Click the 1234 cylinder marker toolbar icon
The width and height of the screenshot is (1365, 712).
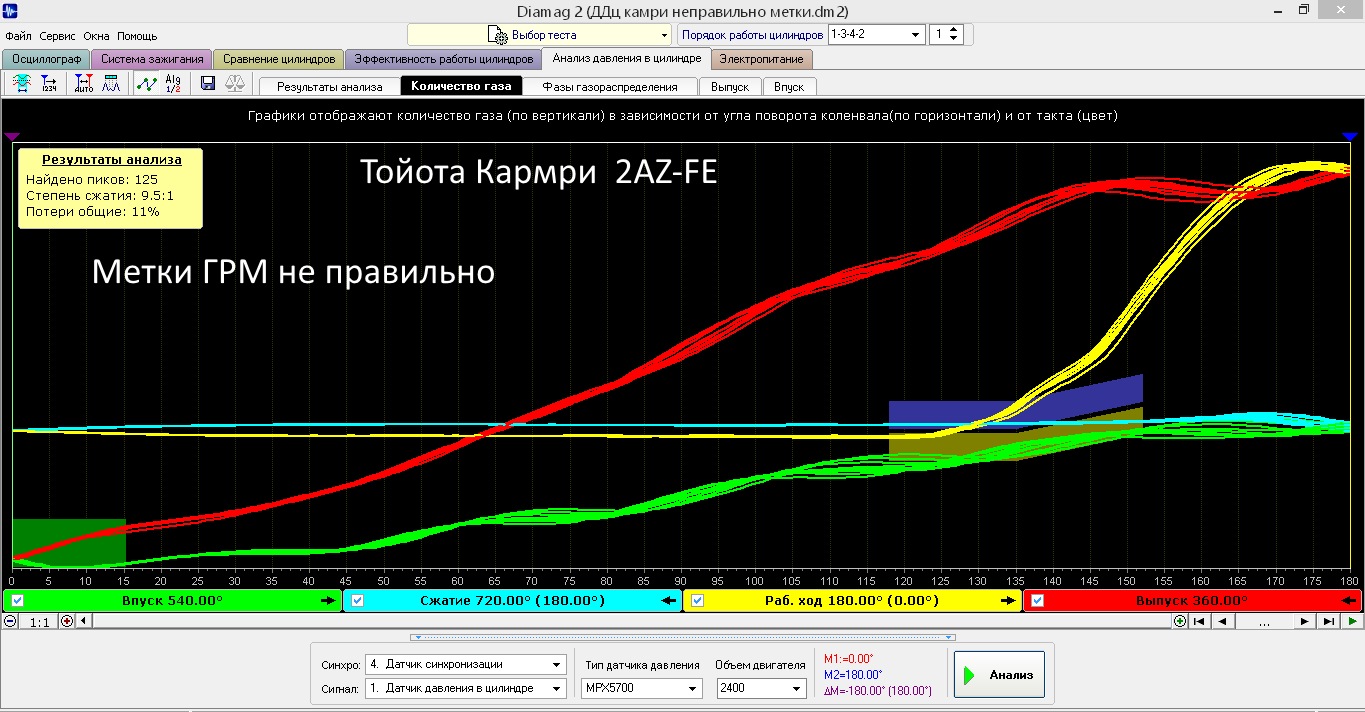[x=49, y=84]
